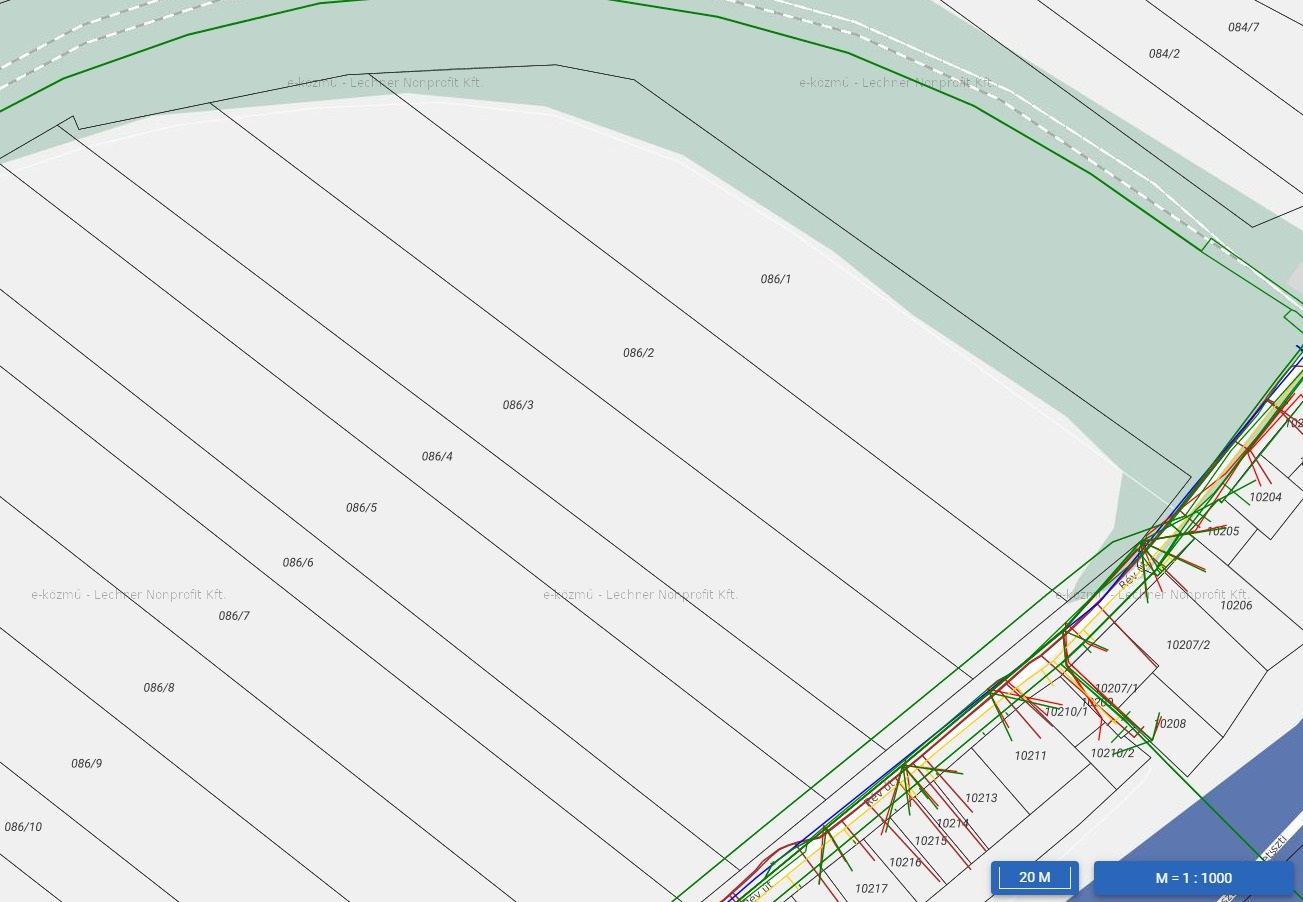Image resolution: width=1303 pixels, height=902 pixels.
Task: Select the 086/8 land parcel
Action: [159, 688]
